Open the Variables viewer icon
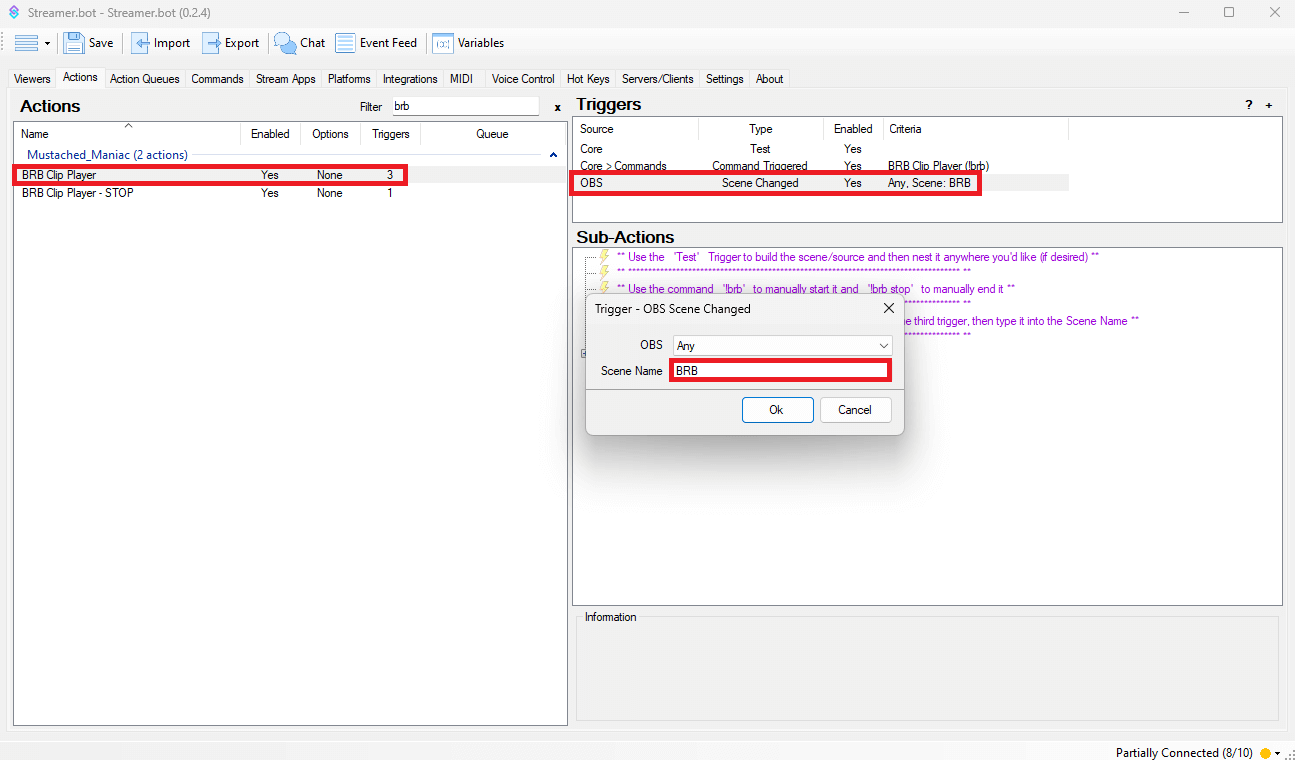 coord(442,43)
